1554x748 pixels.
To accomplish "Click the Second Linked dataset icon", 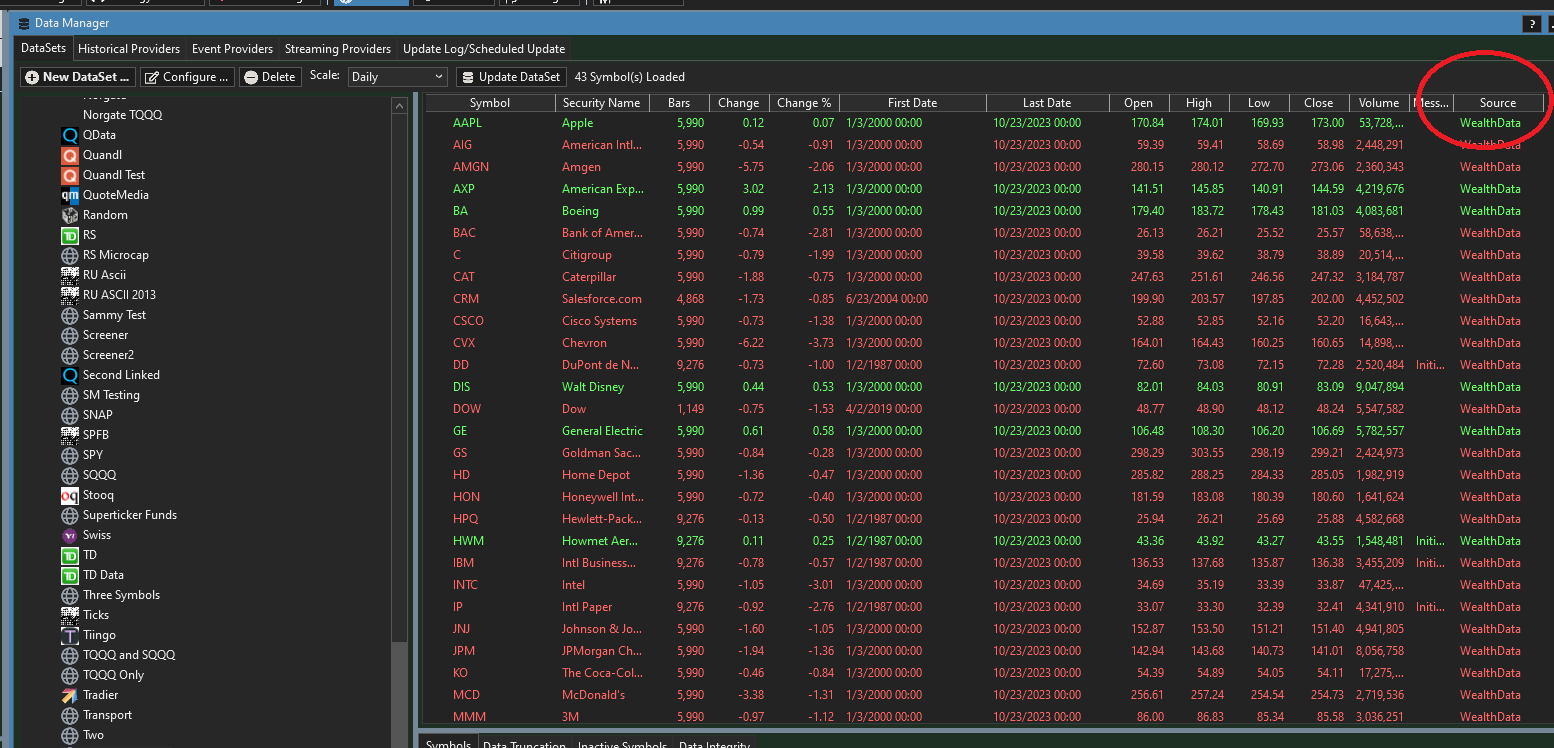I will [x=70, y=375].
